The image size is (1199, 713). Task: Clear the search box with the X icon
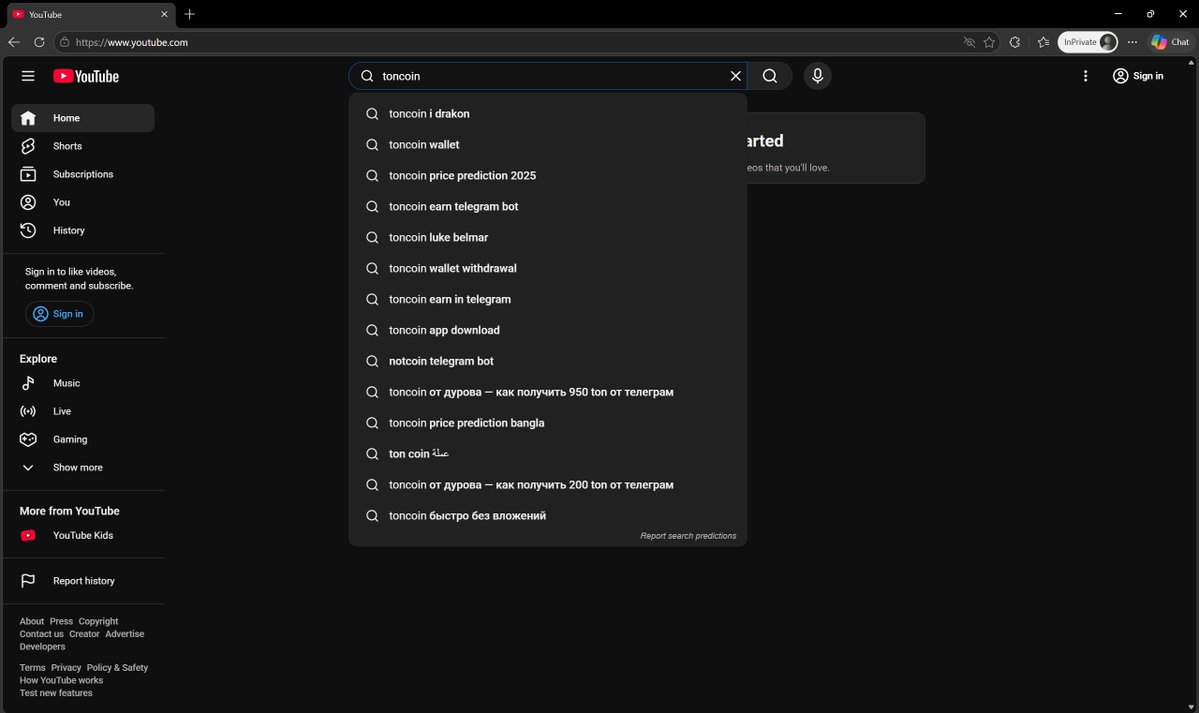click(735, 76)
